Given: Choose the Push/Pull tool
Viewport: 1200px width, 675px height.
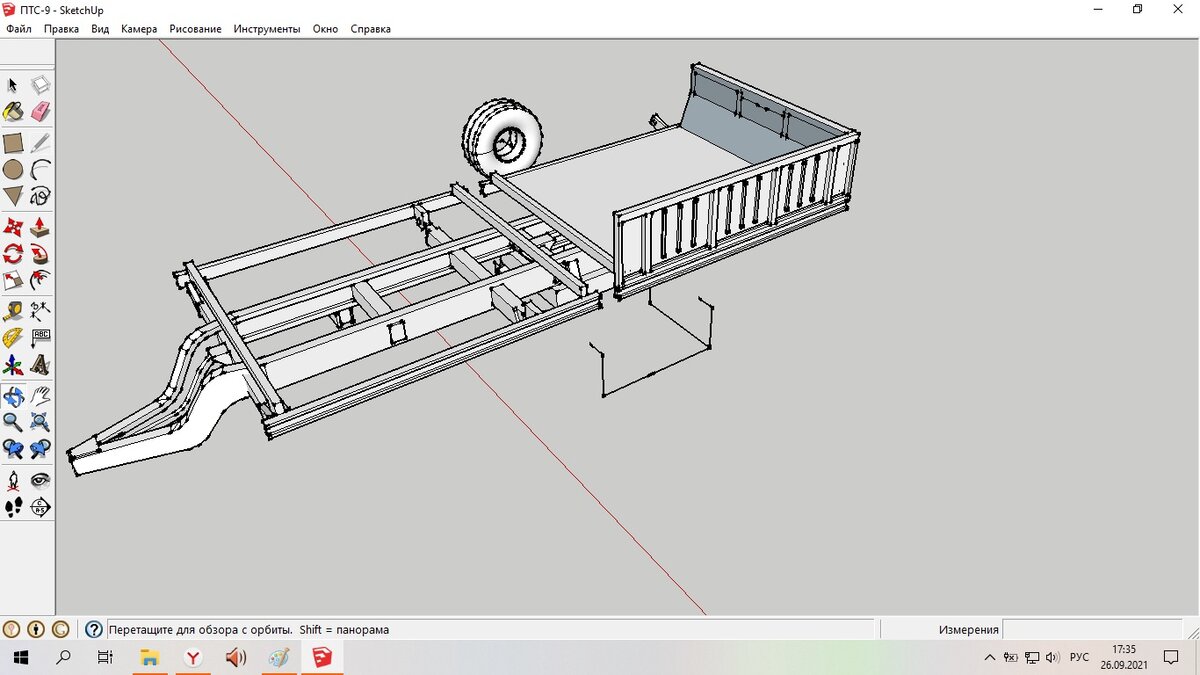Looking at the screenshot, I should (41, 227).
